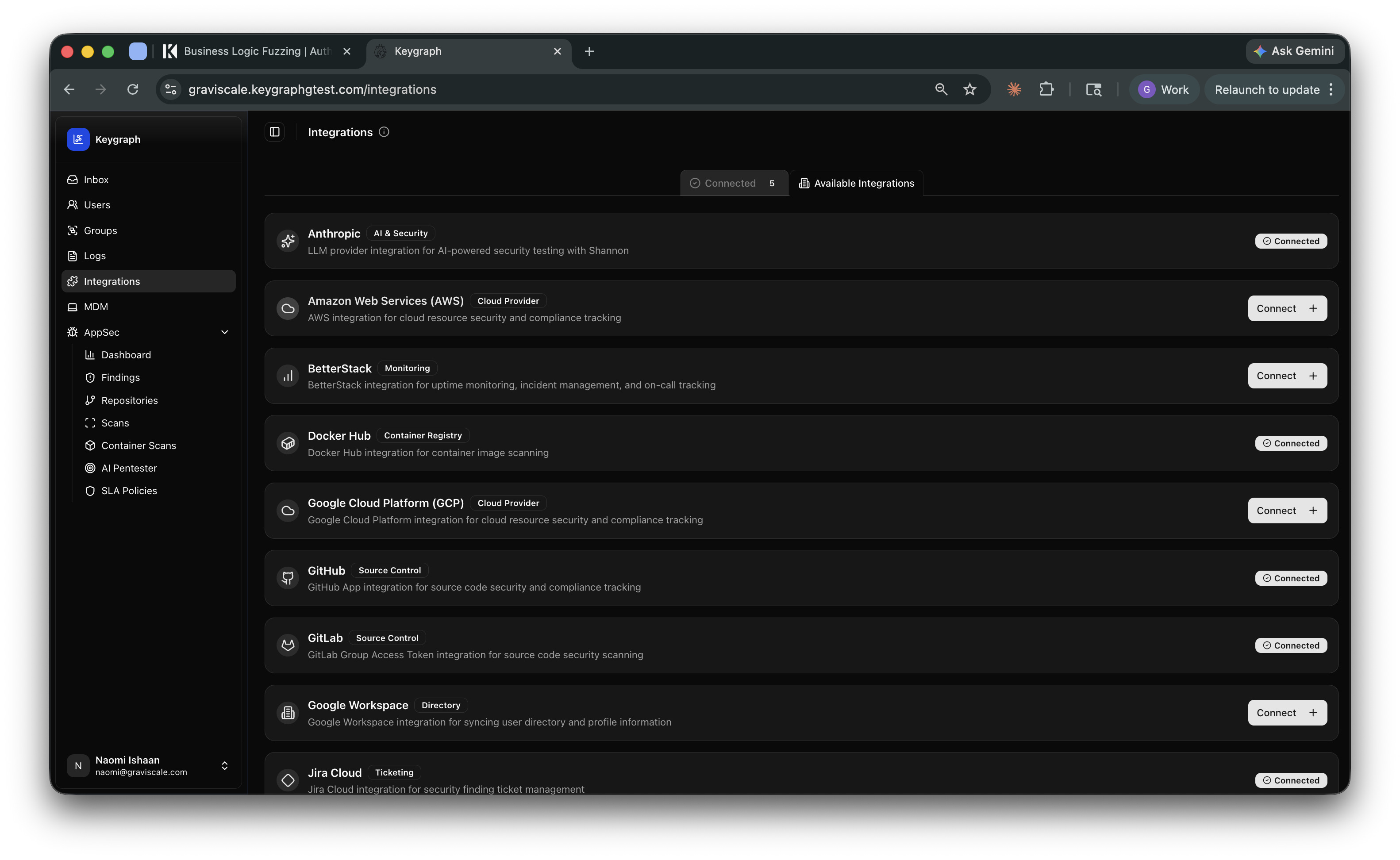Click the info icon next to Integrations title
1400x860 pixels.
click(x=384, y=132)
